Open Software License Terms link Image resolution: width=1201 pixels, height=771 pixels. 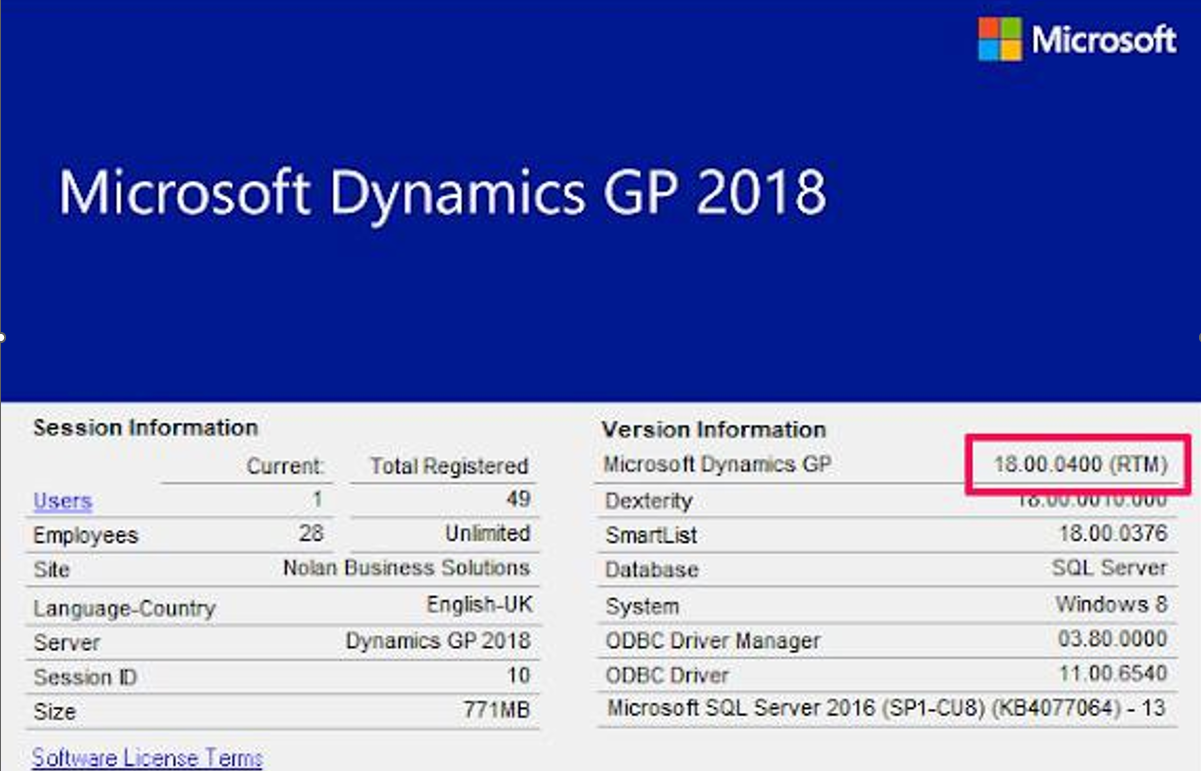pos(147,757)
